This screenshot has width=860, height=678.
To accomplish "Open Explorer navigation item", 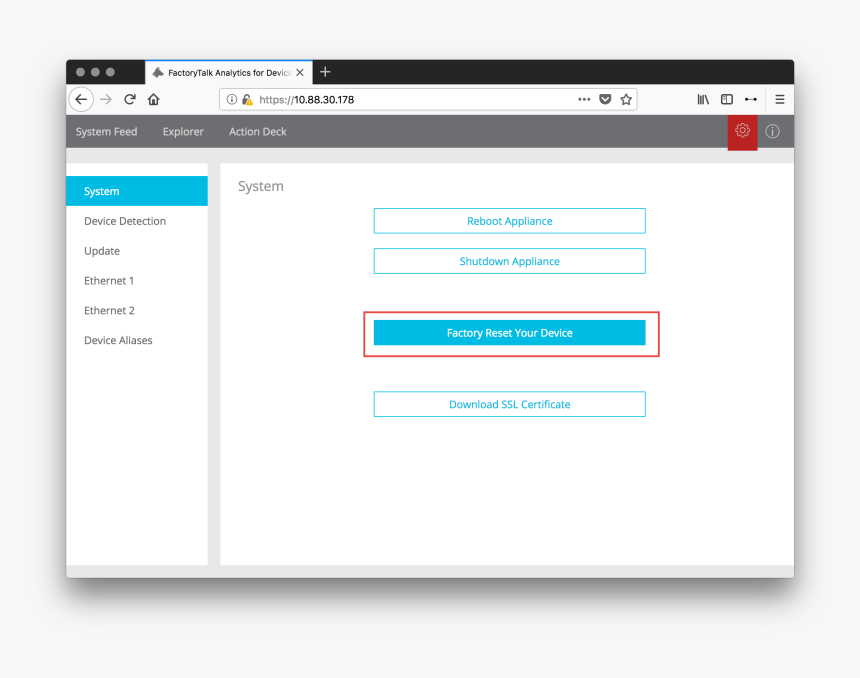I will pos(183,132).
